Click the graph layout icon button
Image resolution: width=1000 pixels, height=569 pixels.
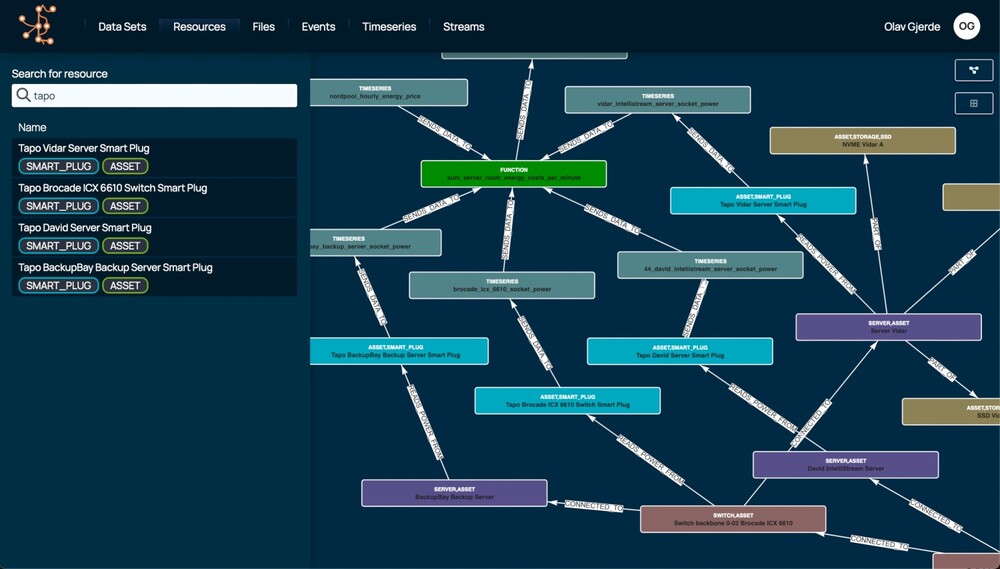973,70
